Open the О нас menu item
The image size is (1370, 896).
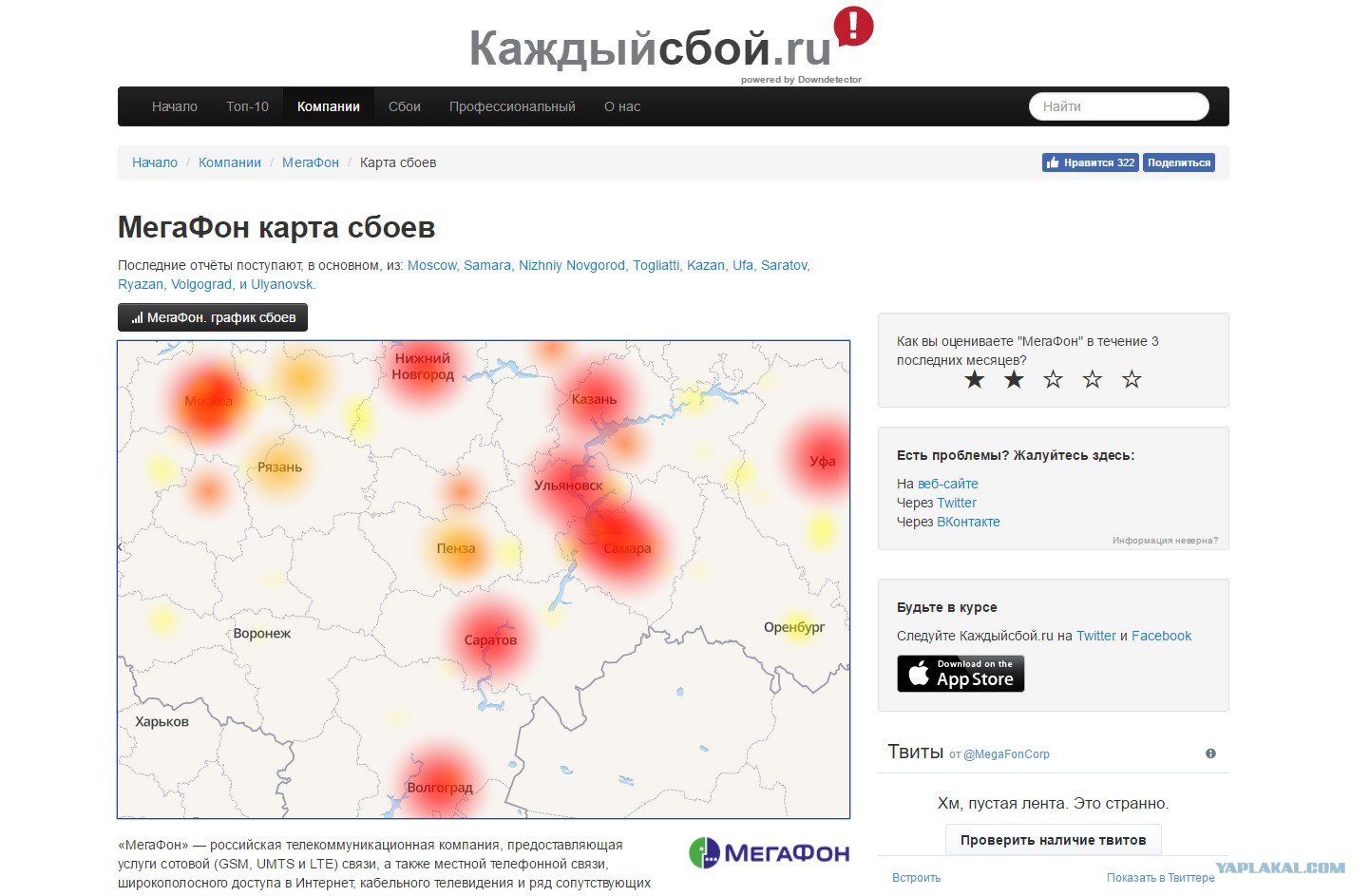(622, 106)
